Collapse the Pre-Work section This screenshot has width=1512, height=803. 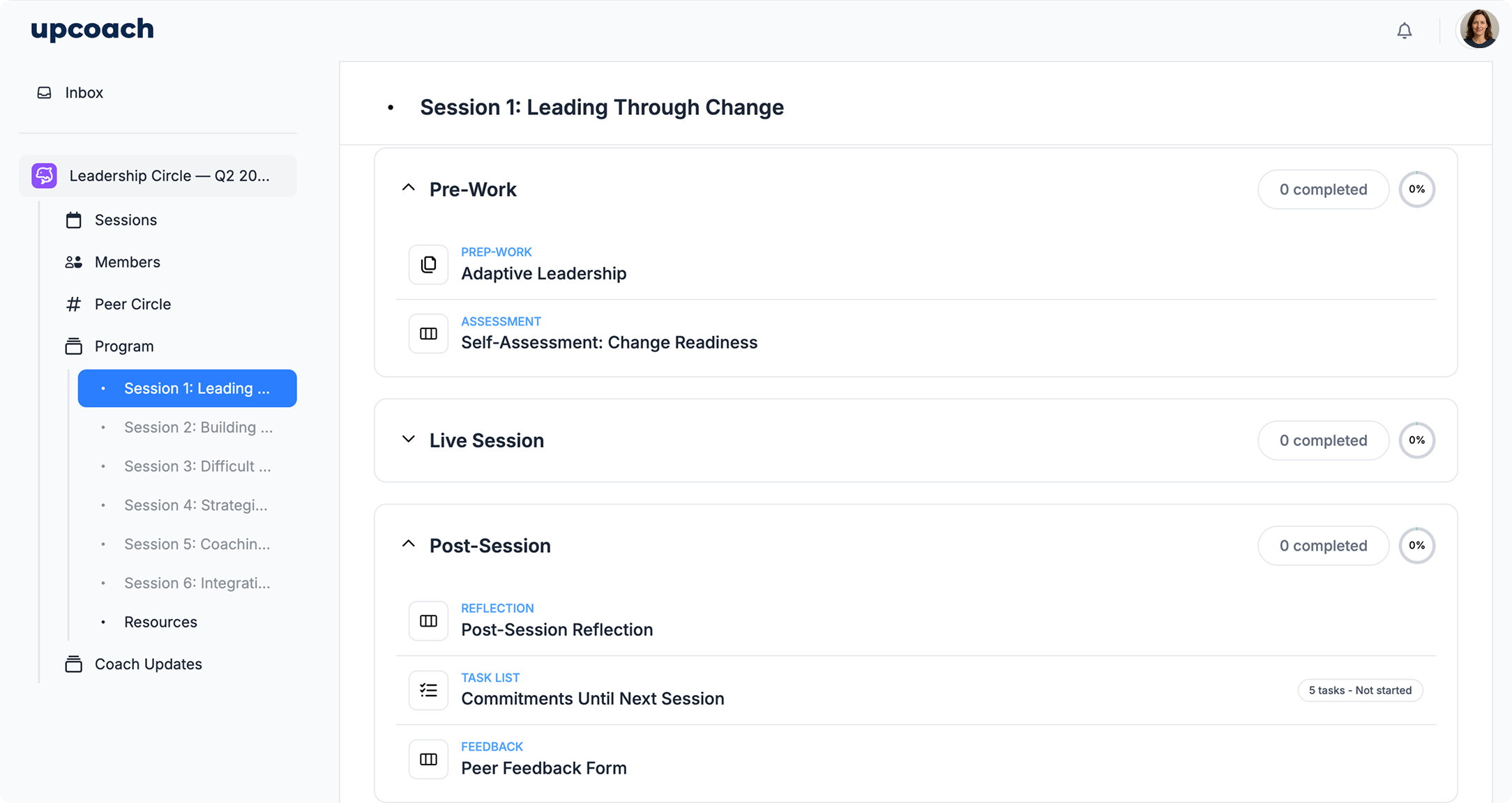click(x=408, y=188)
